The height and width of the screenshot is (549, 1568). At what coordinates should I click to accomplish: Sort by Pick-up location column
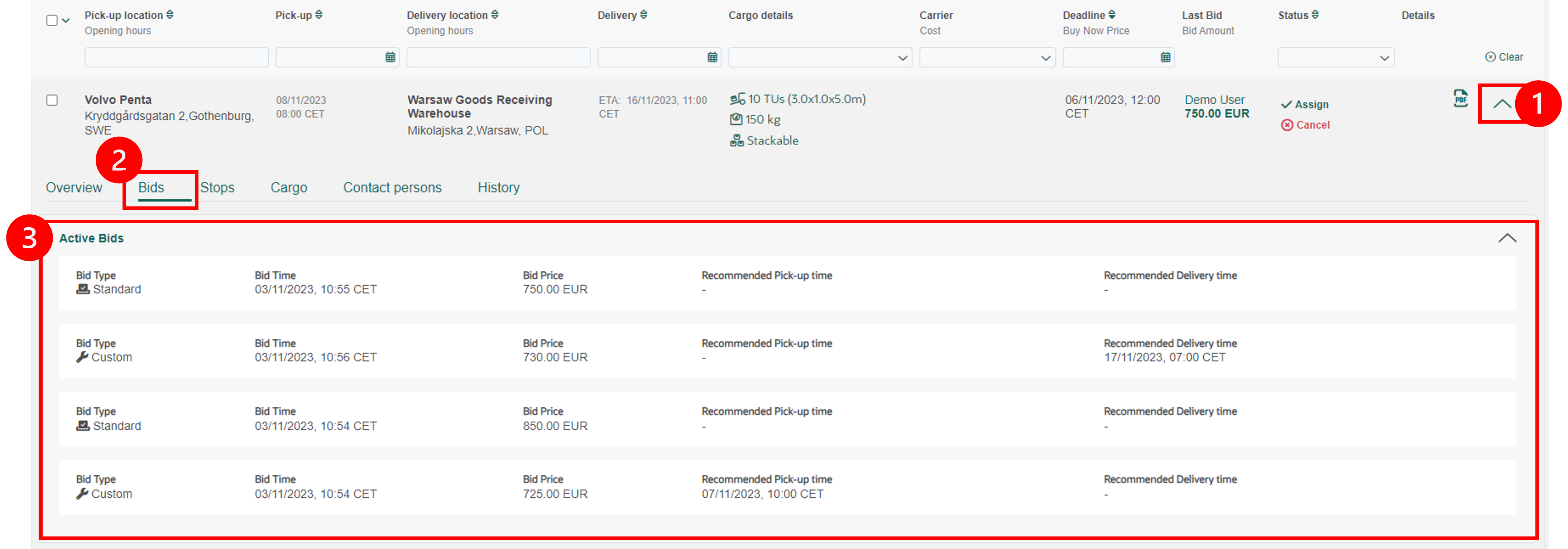click(170, 15)
